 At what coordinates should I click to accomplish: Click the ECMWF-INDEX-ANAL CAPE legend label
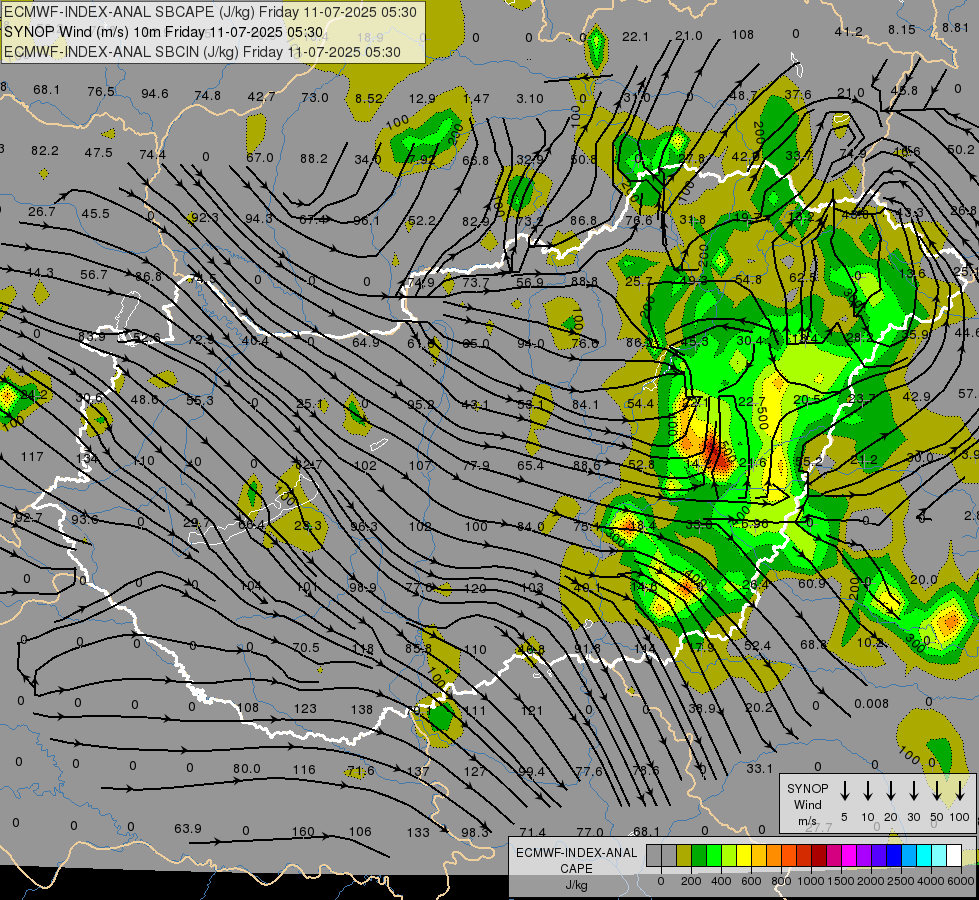(576, 861)
